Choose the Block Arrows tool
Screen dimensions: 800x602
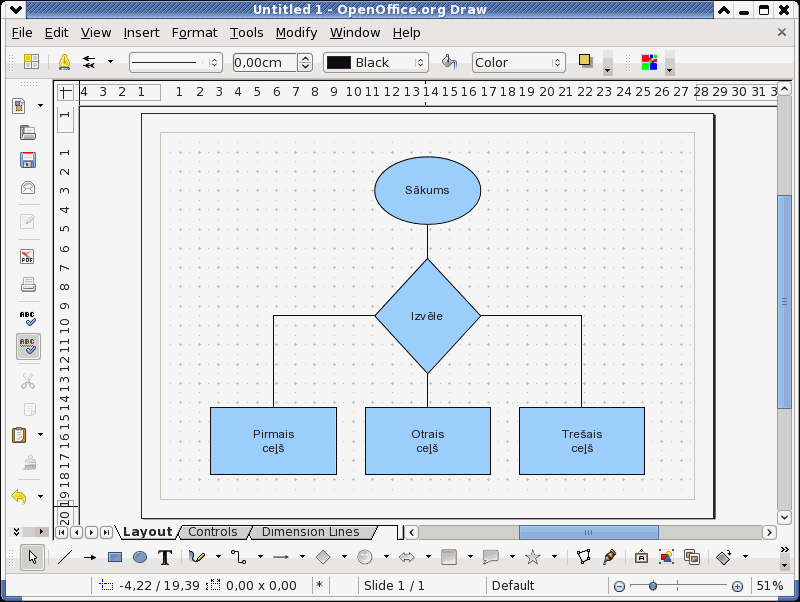407,557
